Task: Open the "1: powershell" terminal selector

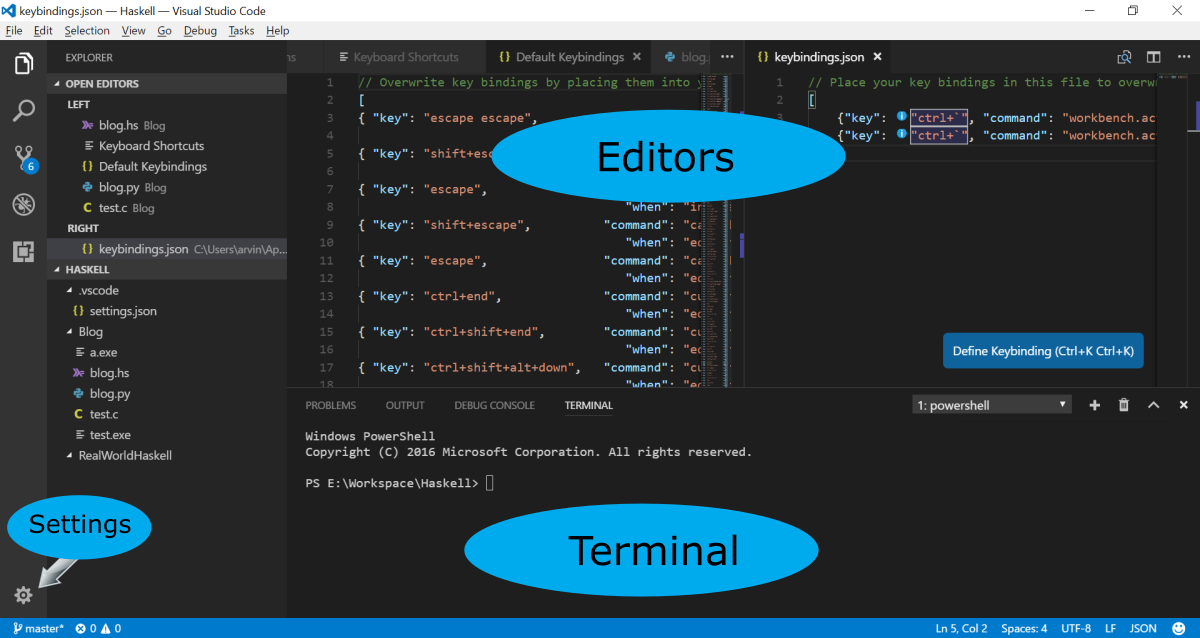Action: click(990, 404)
